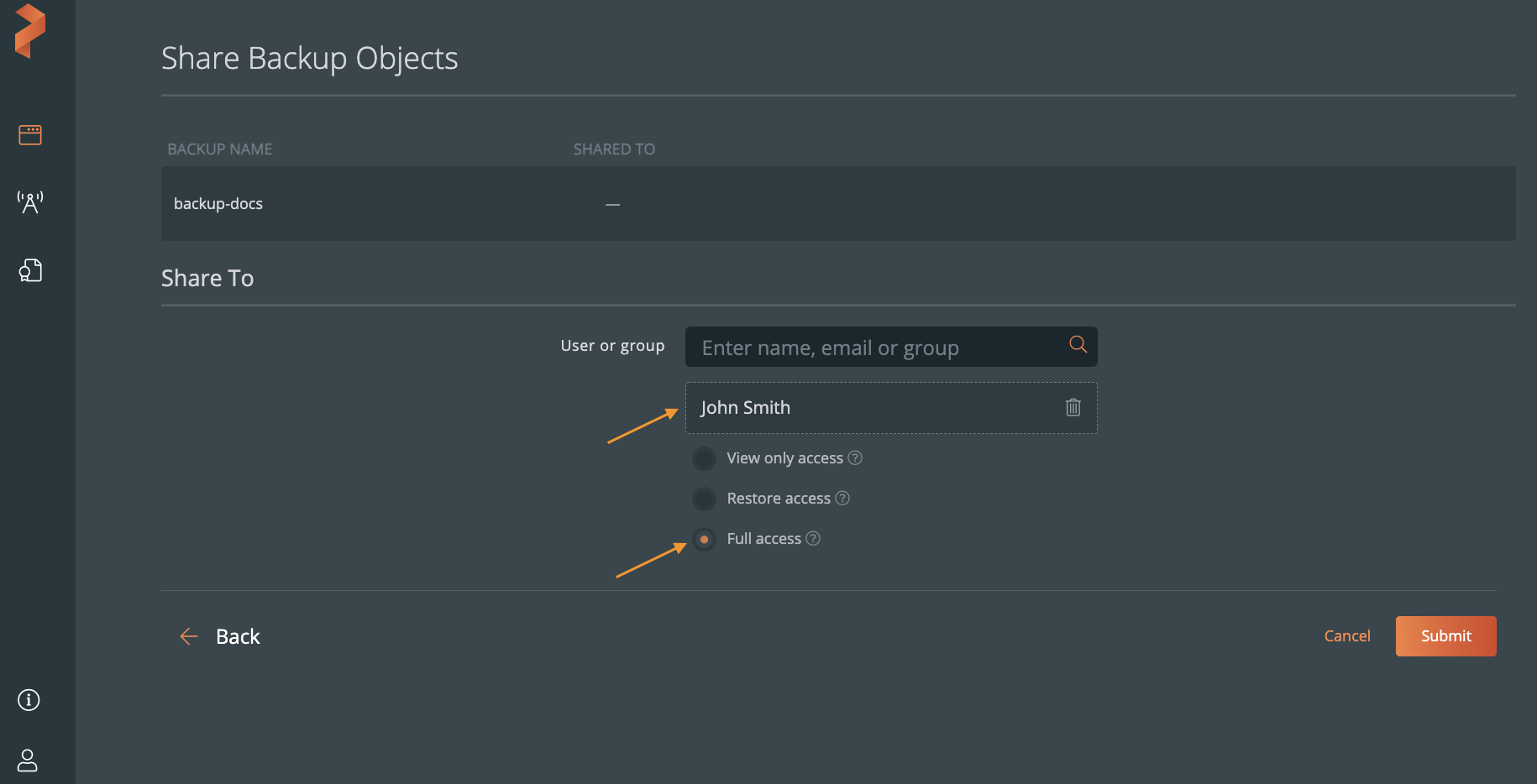Viewport: 1537px width, 784px height.
Task: Open the applications window sidebar icon
Action: [30, 134]
